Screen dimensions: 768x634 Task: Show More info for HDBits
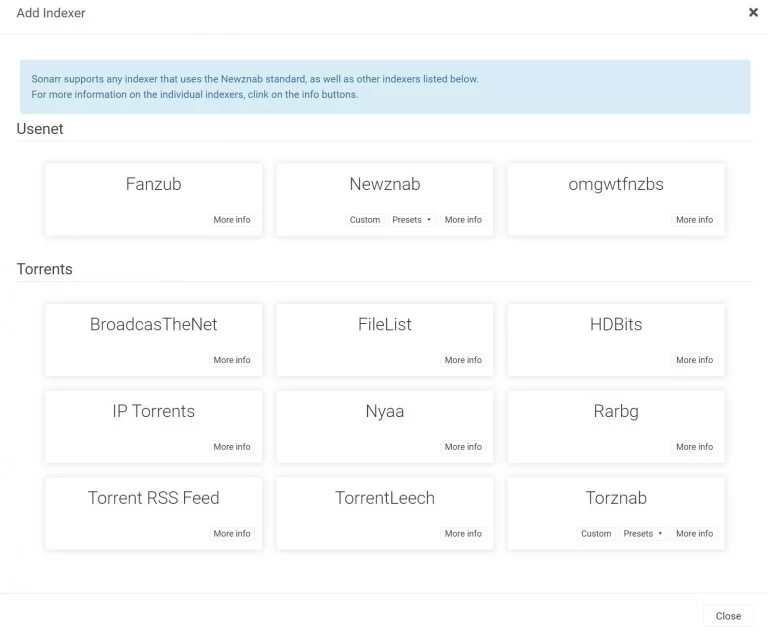coord(694,360)
